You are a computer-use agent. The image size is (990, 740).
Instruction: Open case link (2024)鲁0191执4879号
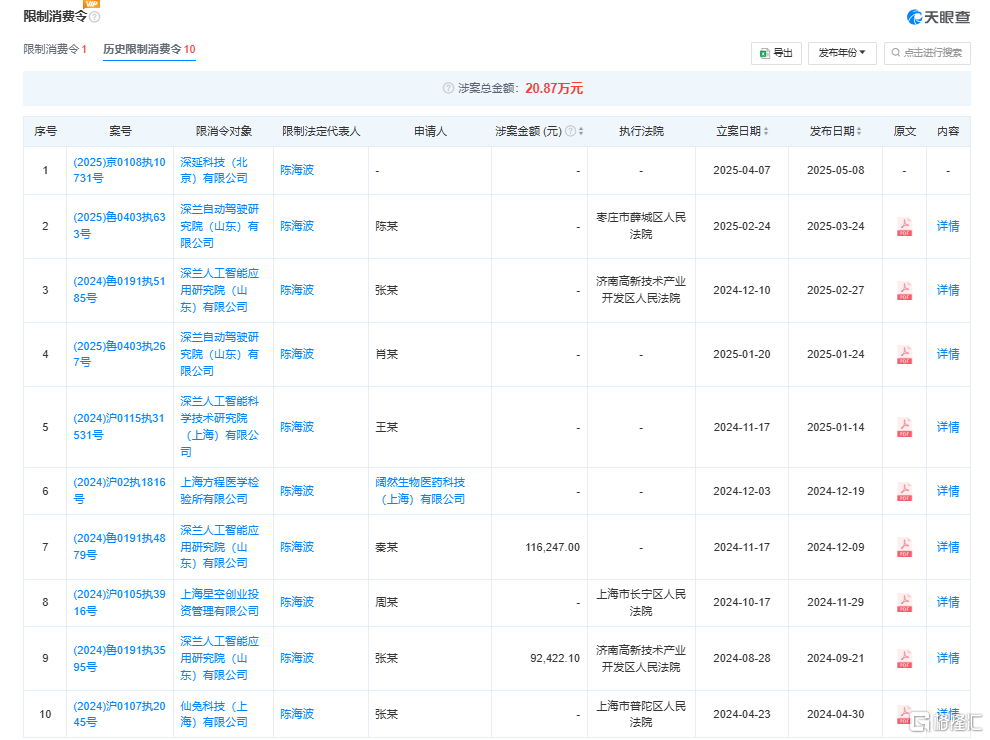119,547
